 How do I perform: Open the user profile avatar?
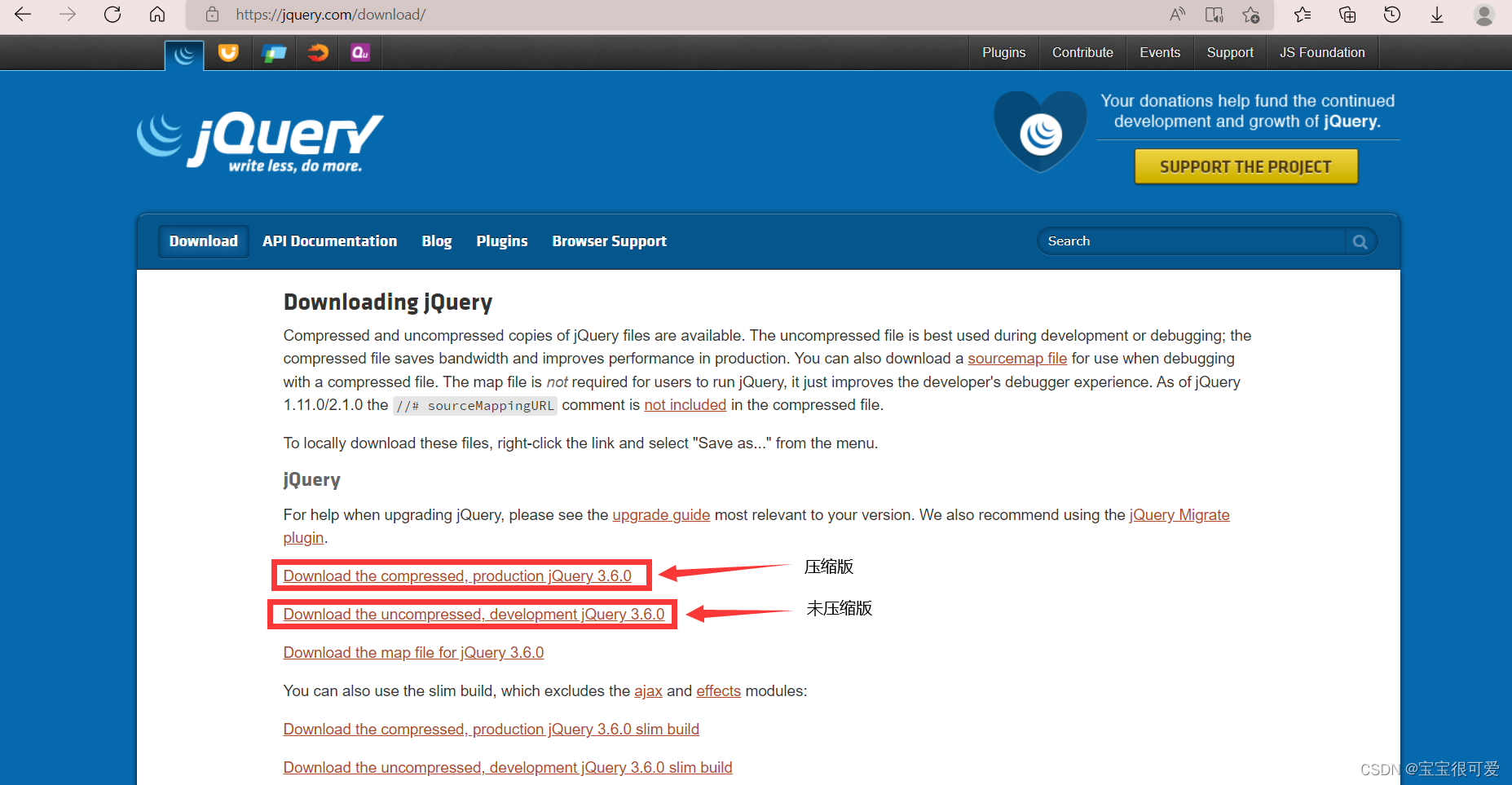1483,14
